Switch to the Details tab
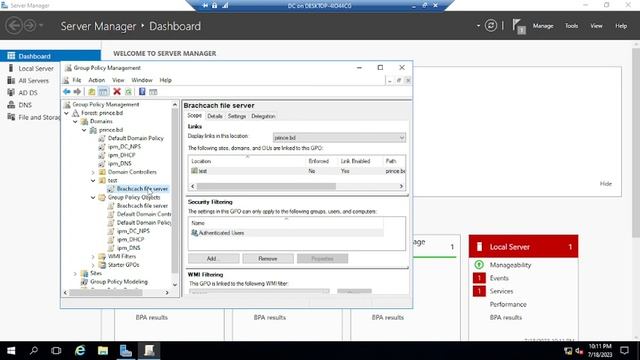The image size is (640, 360). coord(215,116)
